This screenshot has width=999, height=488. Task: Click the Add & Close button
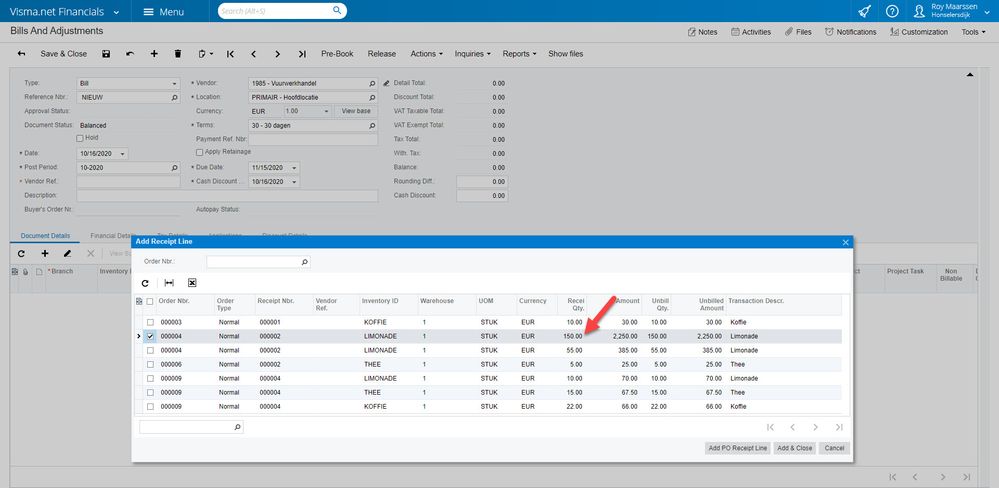(x=795, y=448)
